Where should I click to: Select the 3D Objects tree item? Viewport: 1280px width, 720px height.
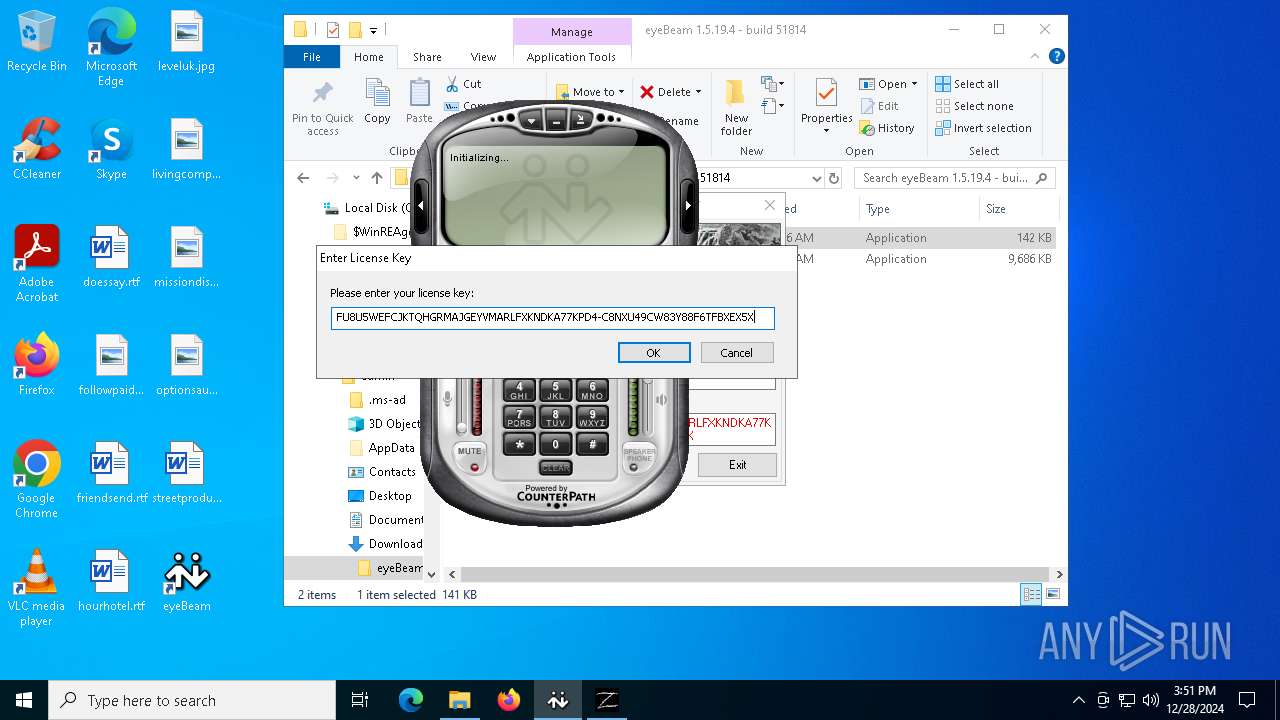point(385,424)
